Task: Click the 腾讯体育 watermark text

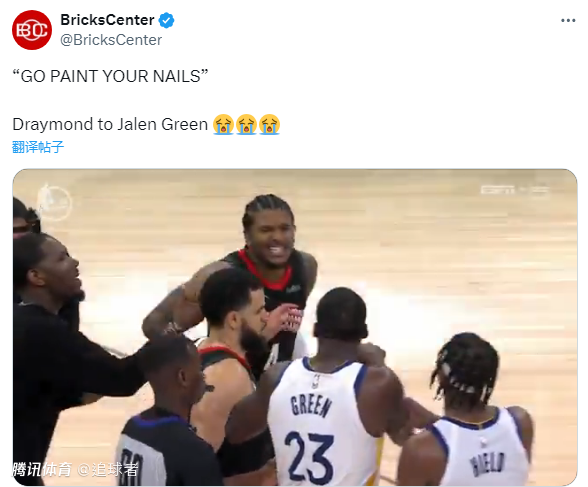Action: [x=42, y=469]
